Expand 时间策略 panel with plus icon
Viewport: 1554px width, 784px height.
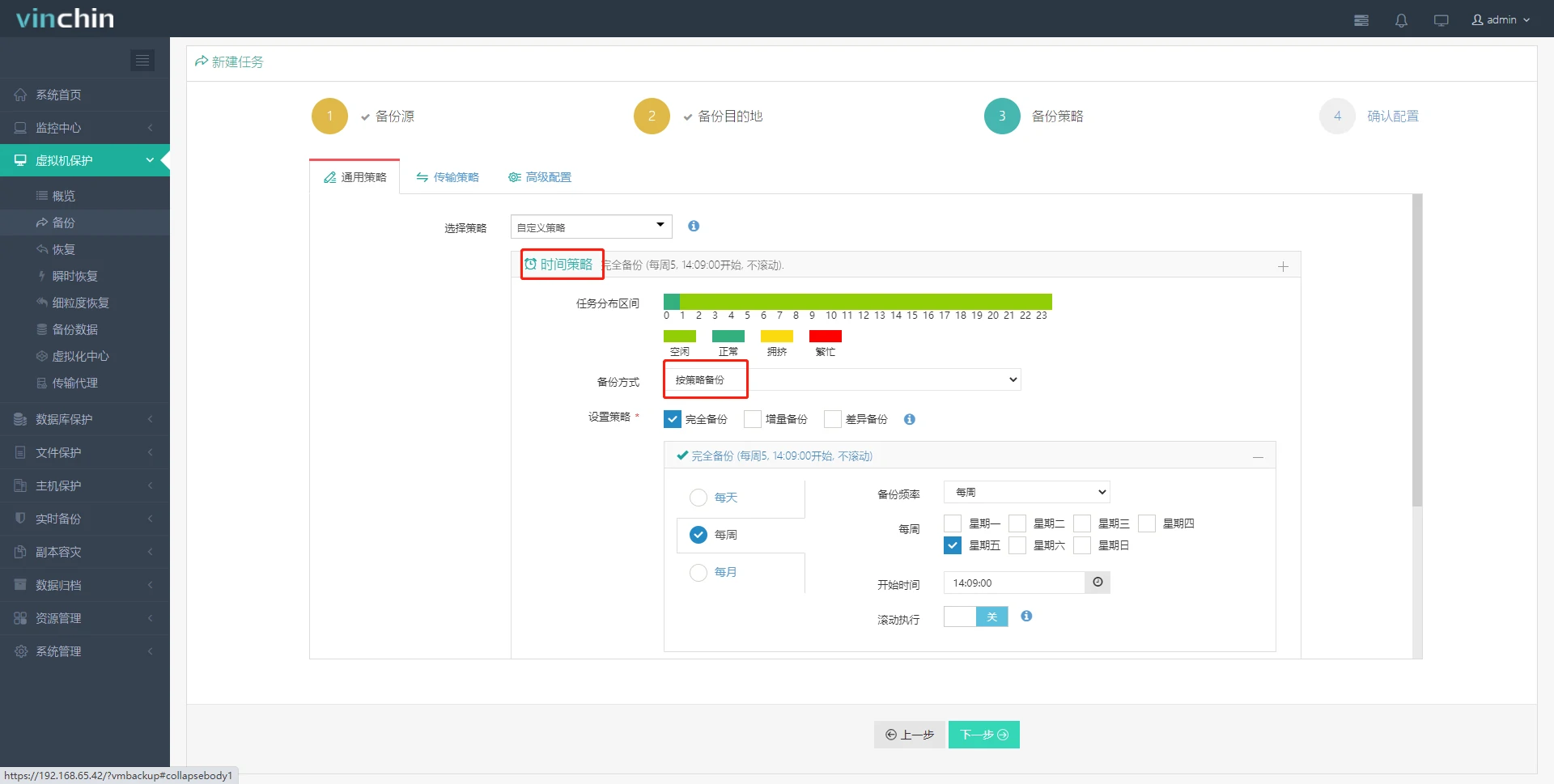tap(1283, 266)
